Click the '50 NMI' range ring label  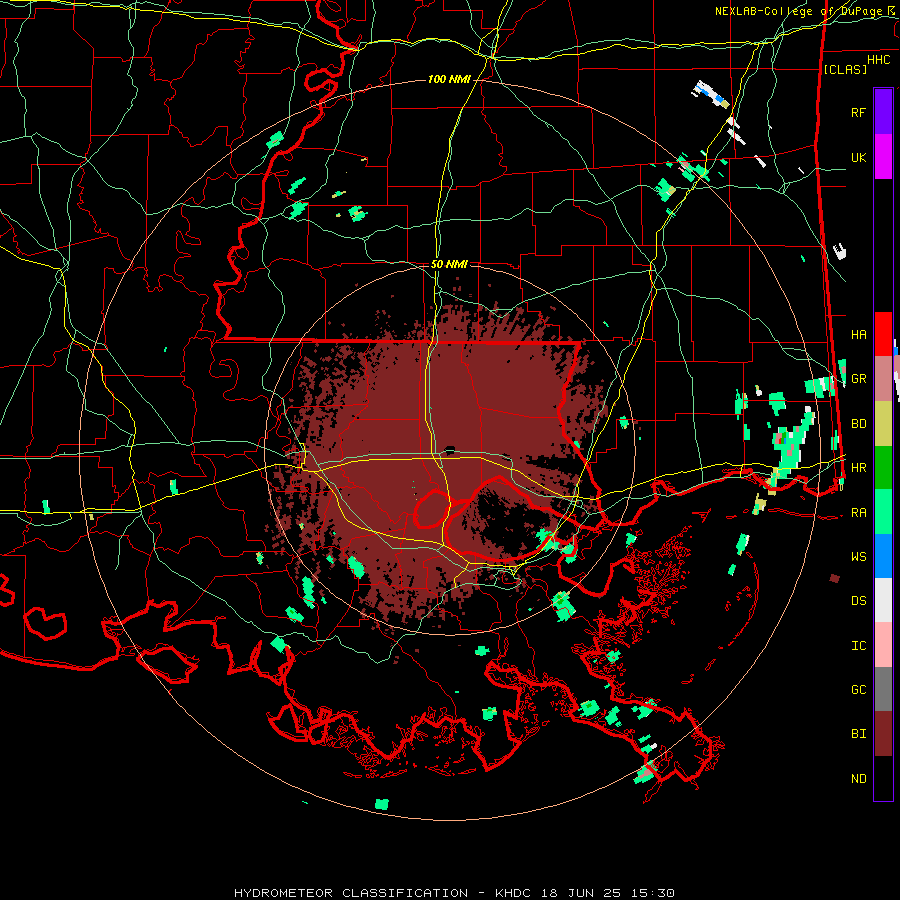[449, 264]
